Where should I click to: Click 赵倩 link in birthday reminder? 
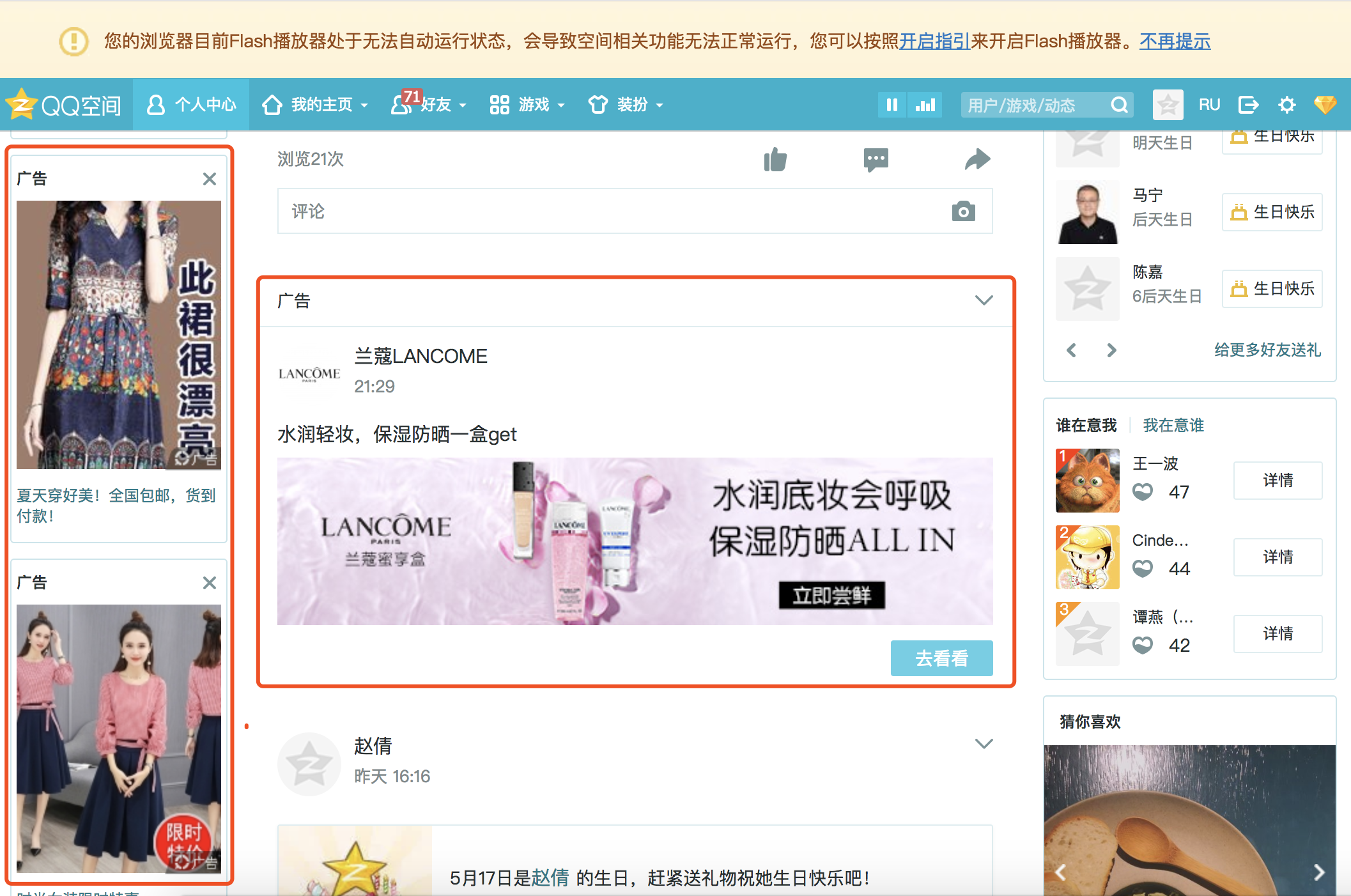pyautogui.click(x=550, y=878)
